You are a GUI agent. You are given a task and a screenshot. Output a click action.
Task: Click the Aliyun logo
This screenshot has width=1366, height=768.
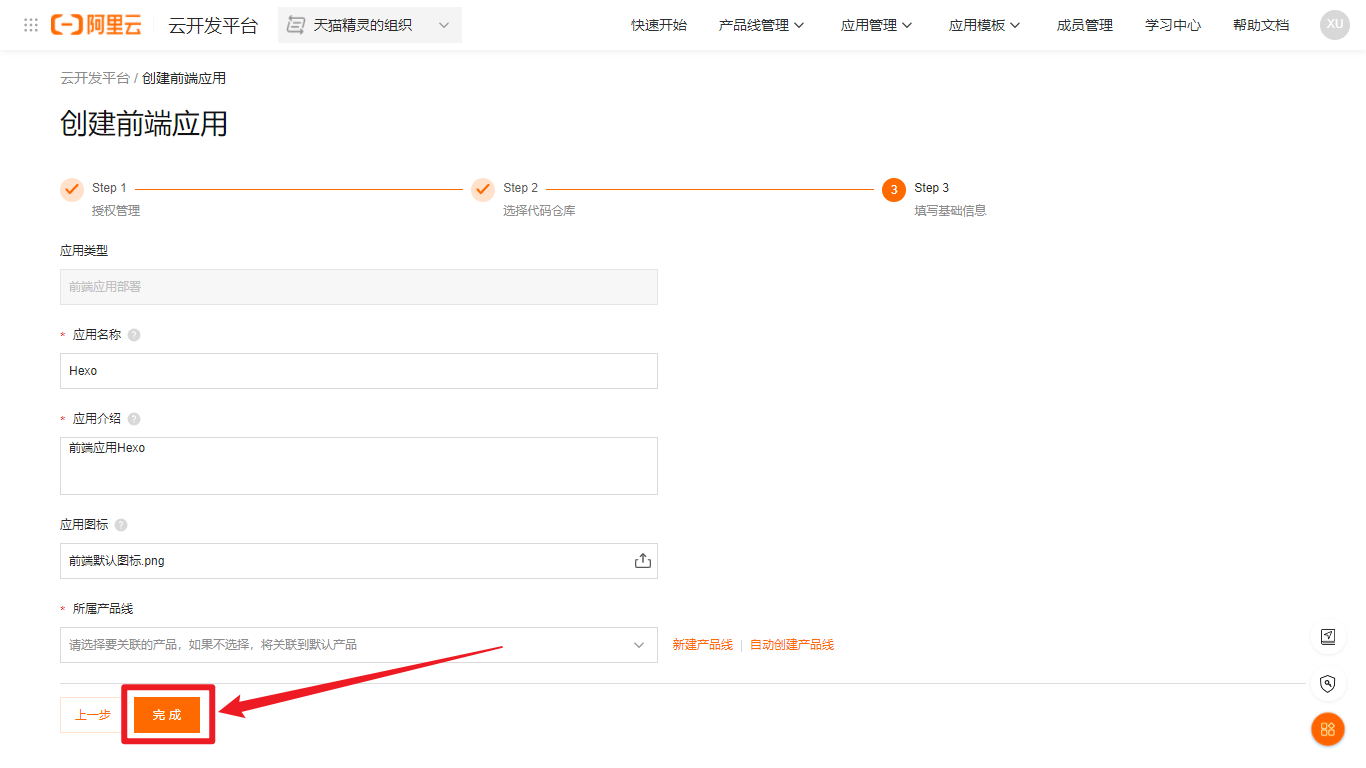[96, 25]
